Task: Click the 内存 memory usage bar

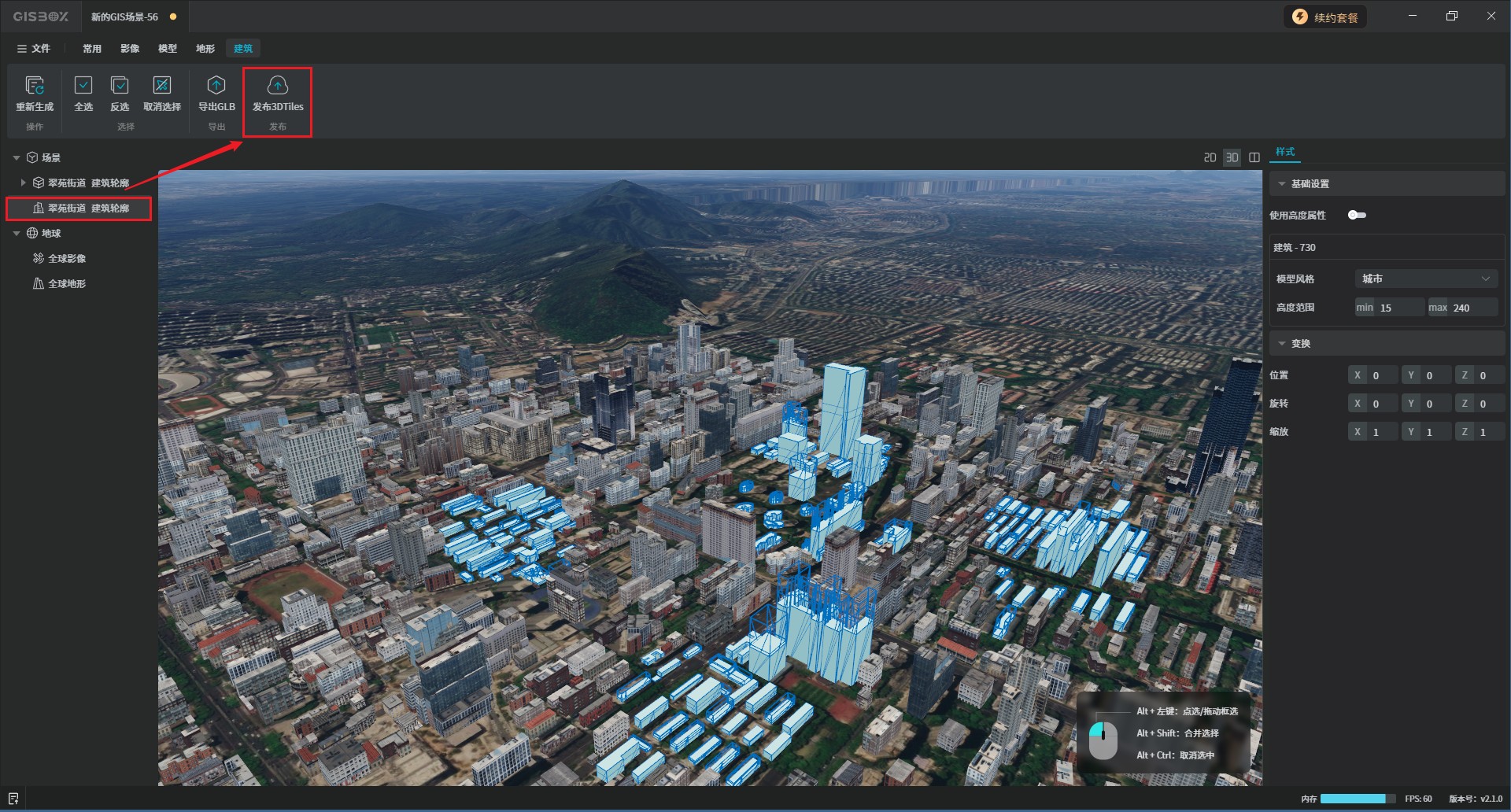Action: click(1357, 799)
